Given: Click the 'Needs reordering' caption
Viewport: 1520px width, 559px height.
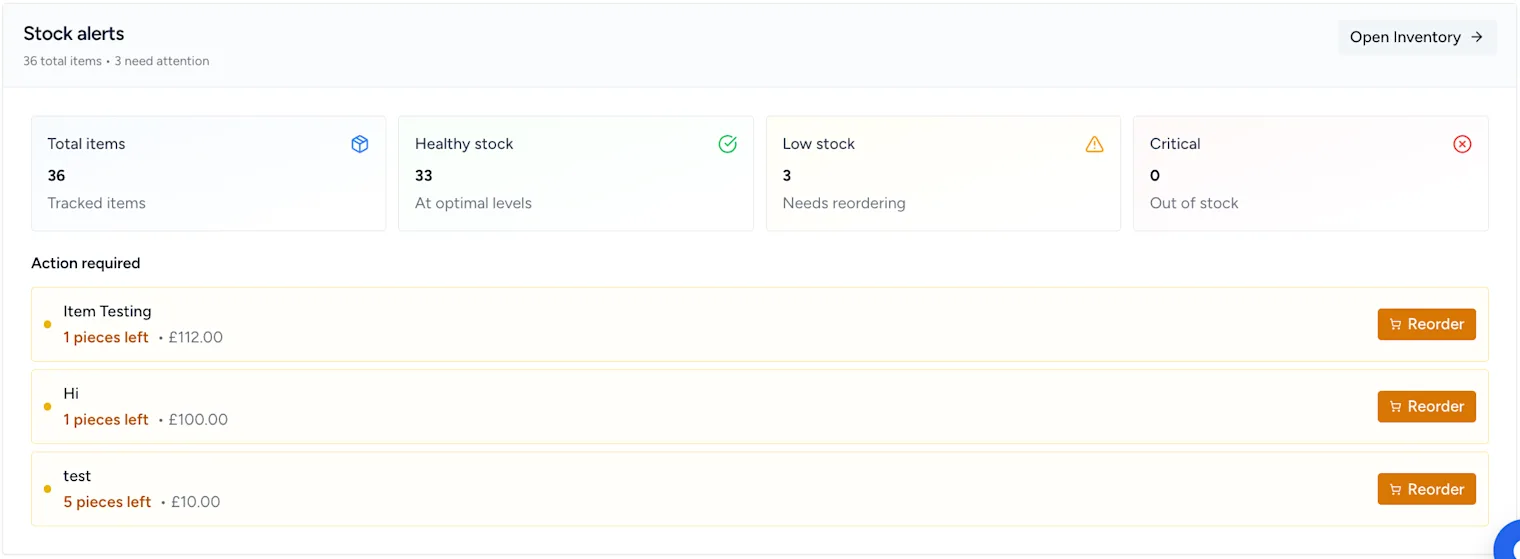Looking at the screenshot, I should pos(844,203).
